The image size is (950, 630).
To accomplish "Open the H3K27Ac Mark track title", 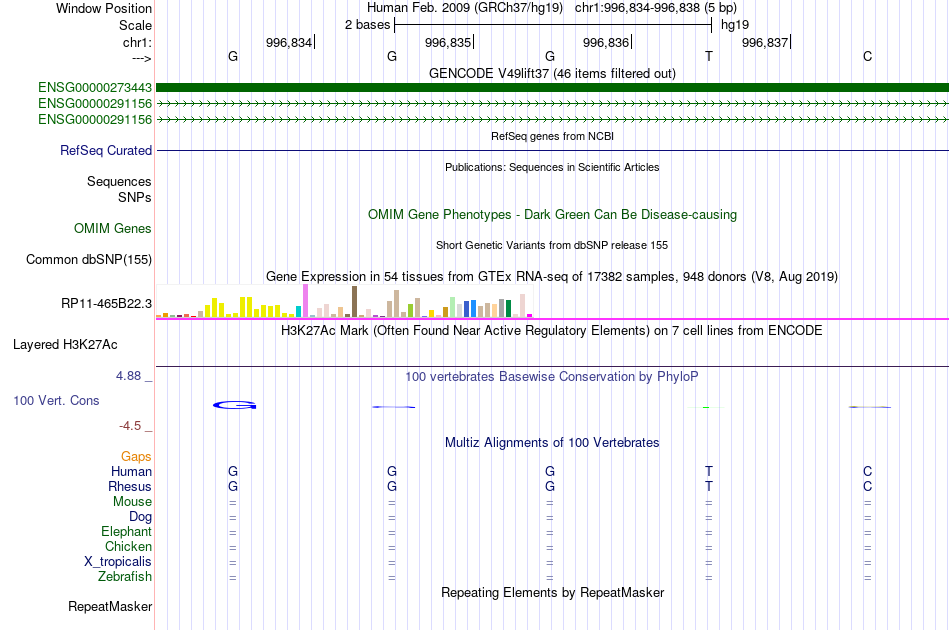I will 552,331.
